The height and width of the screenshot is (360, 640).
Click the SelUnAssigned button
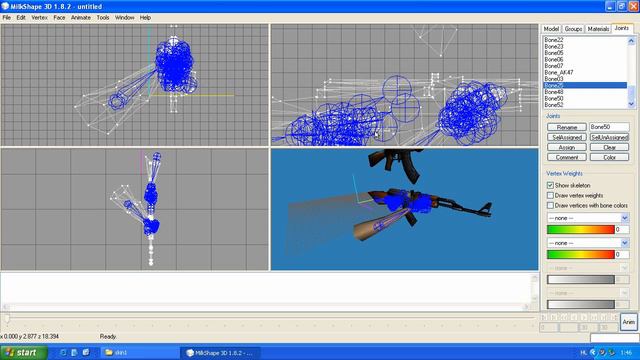(x=609, y=137)
